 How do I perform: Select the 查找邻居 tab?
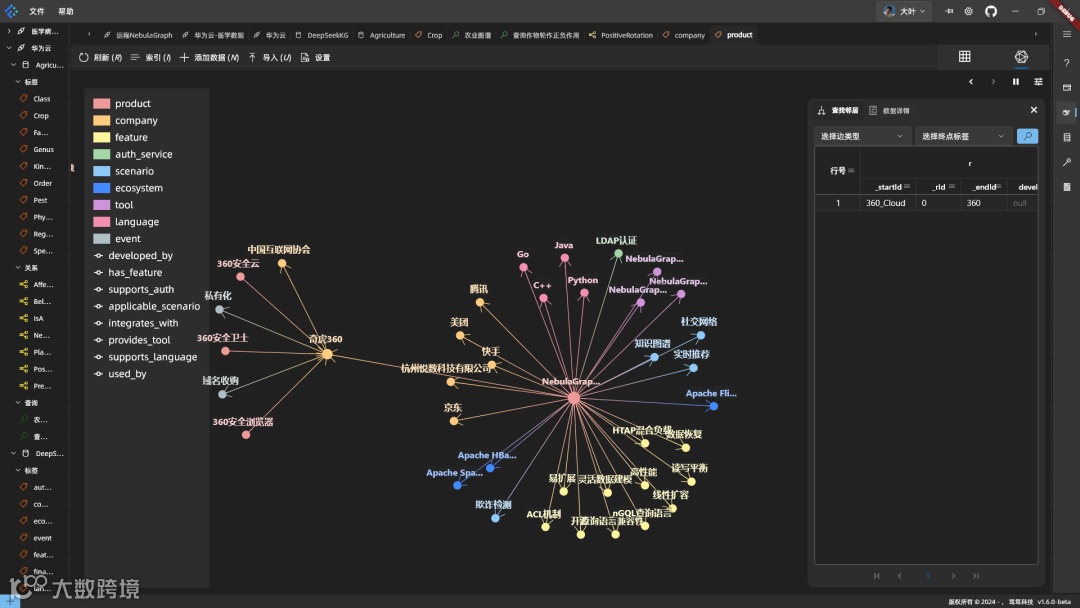[x=838, y=110]
